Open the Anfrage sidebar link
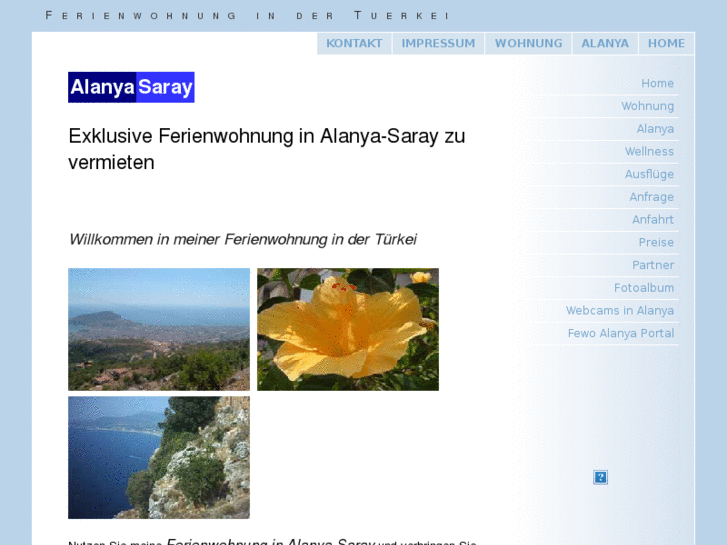Viewport: 727px width, 545px height. click(x=651, y=197)
